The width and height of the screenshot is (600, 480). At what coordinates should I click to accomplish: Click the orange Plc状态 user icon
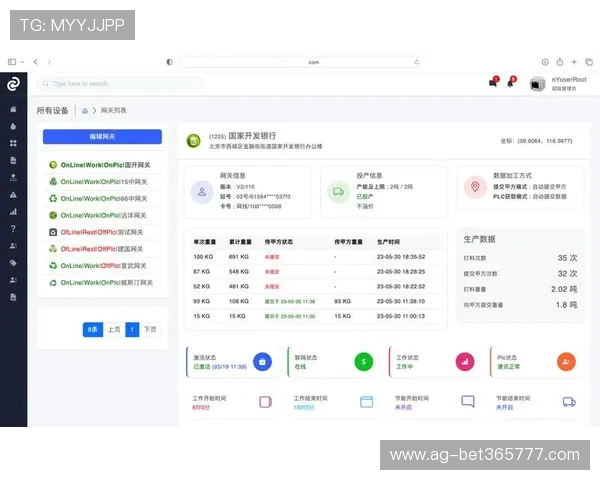[x=566, y=362]
